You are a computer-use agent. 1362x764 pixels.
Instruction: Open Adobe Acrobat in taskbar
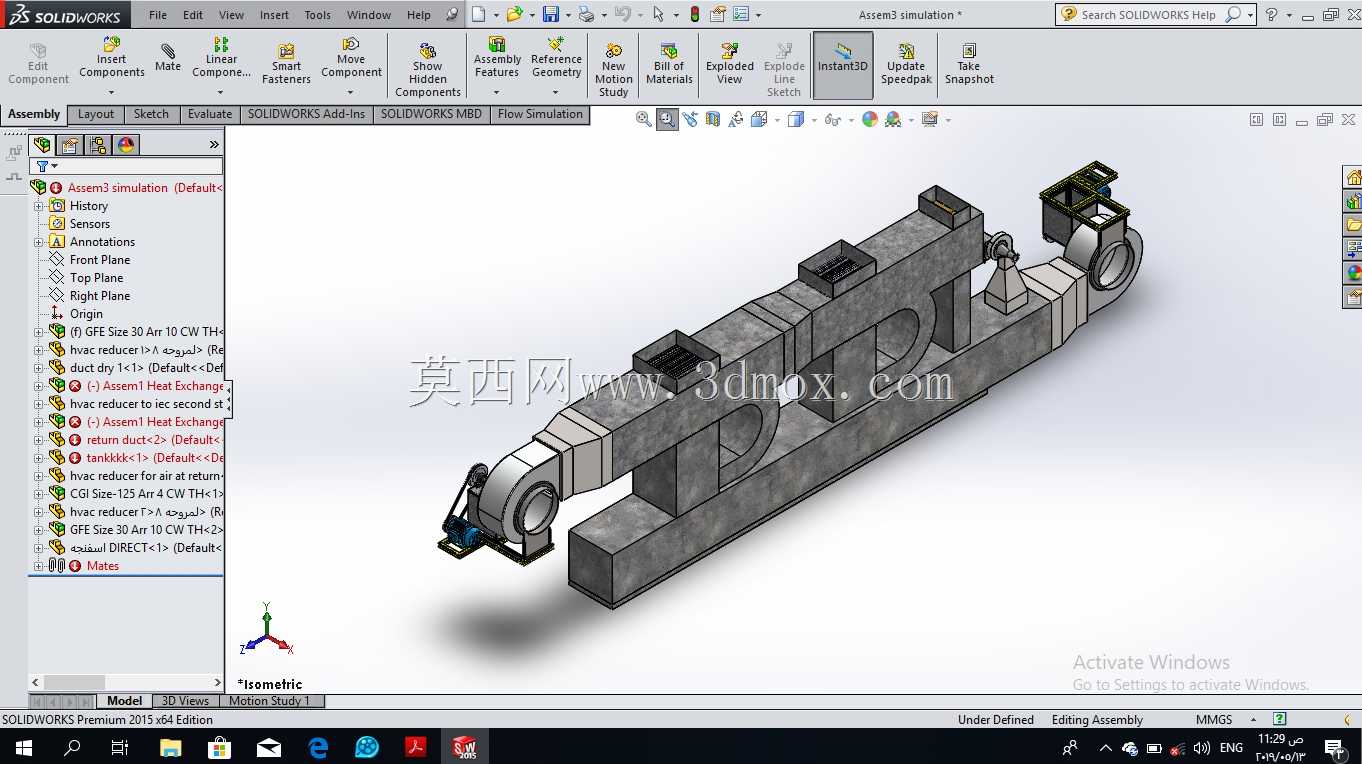[x=416, y=747]
